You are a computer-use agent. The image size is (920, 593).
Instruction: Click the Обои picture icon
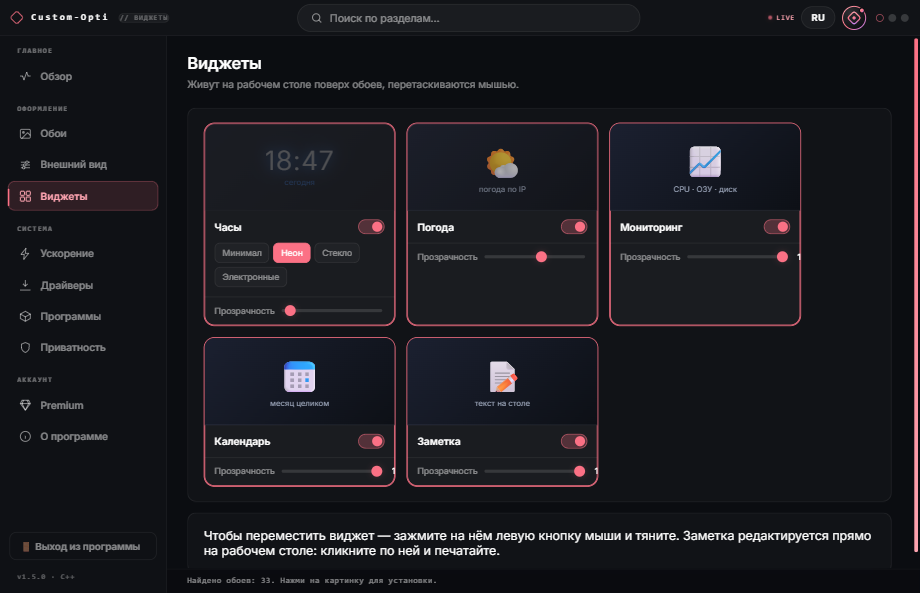(x=25, y=134)
